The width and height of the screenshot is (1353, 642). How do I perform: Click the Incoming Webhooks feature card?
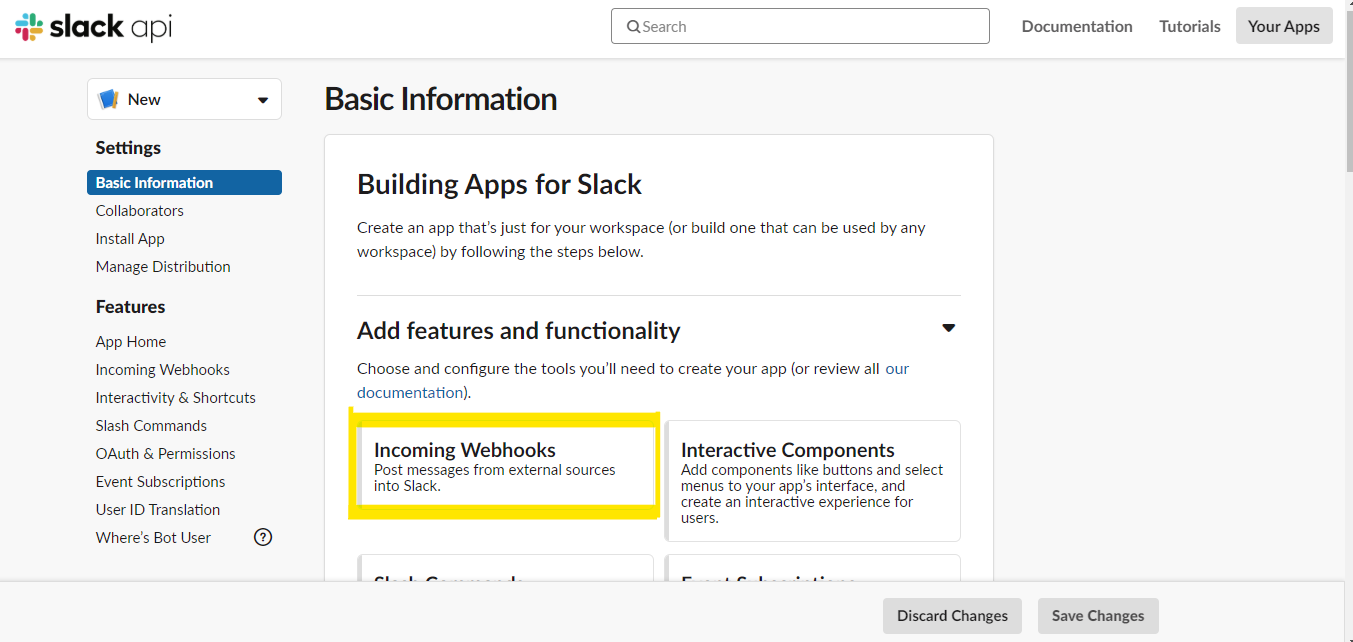pyautogui.click(x=505, y=467)
